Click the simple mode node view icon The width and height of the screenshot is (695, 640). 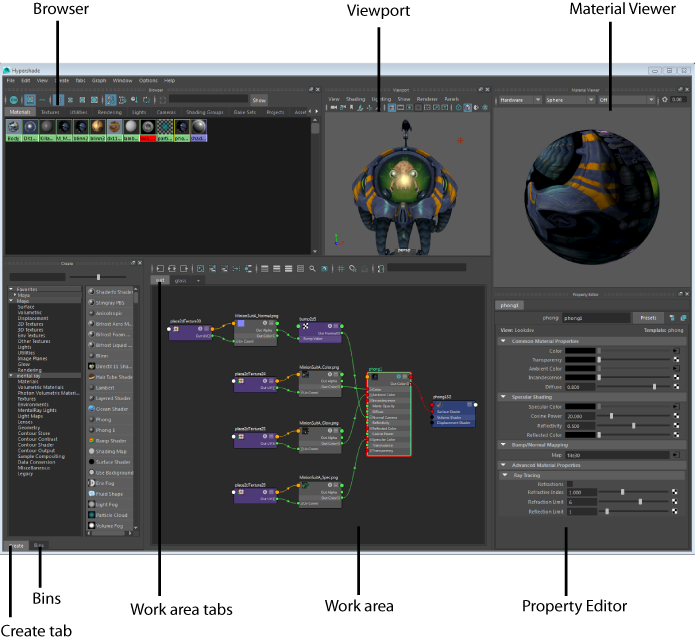click(x=265, y=269)
